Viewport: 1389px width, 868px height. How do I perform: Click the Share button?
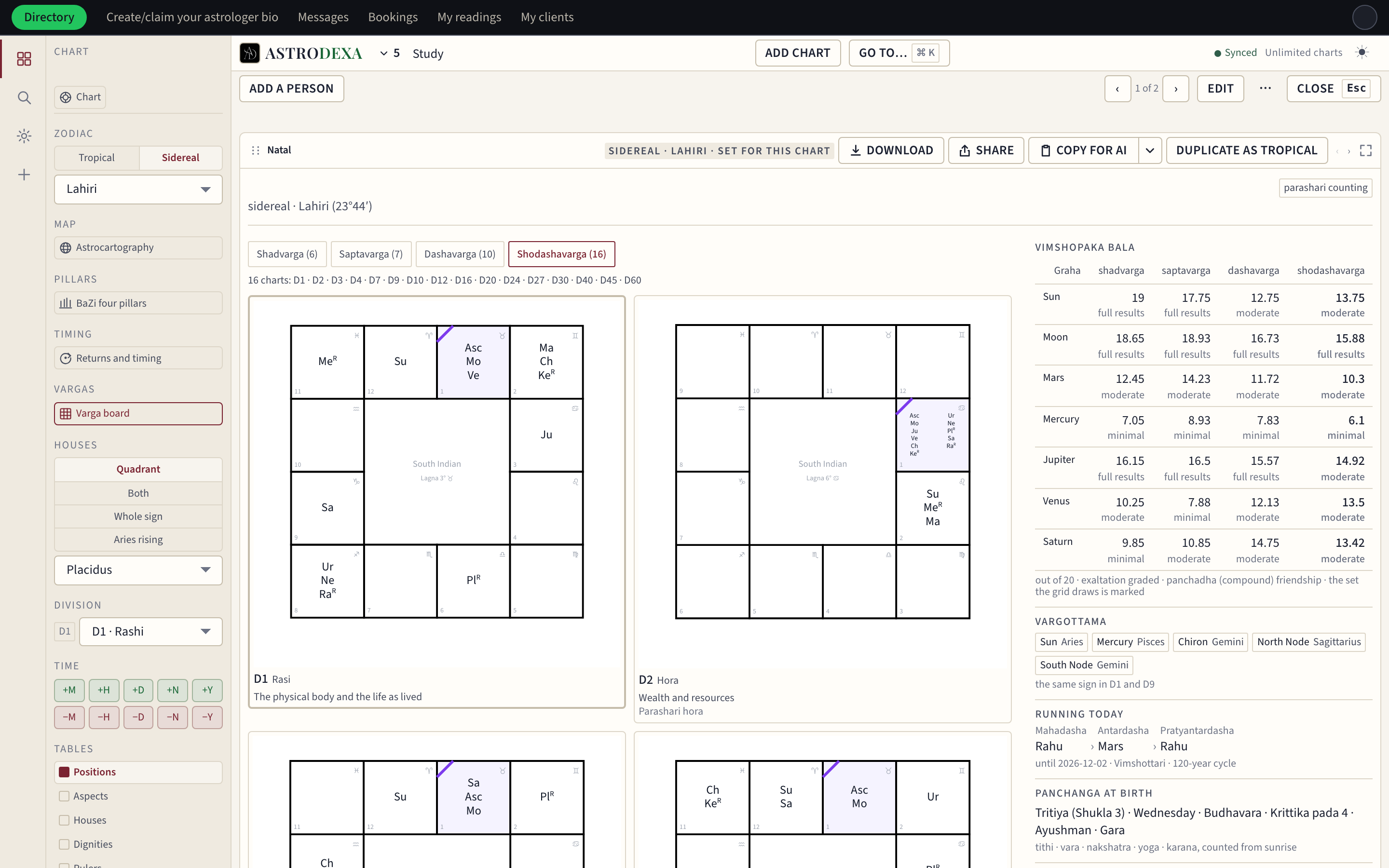[986, 150]
